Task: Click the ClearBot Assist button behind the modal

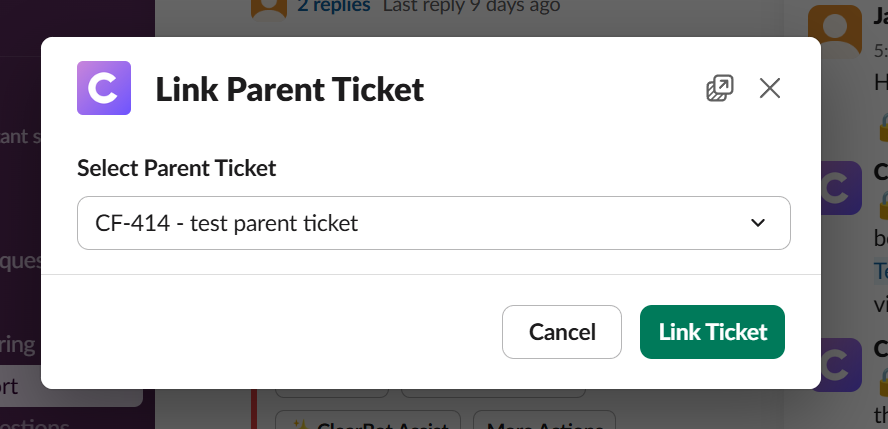Action: (x=367, y=422)
